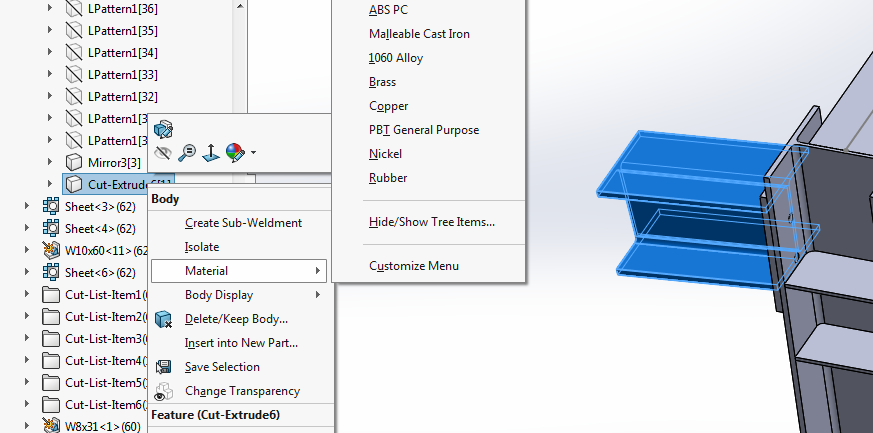Click the Normal To view icon

[x=211, y=153]
